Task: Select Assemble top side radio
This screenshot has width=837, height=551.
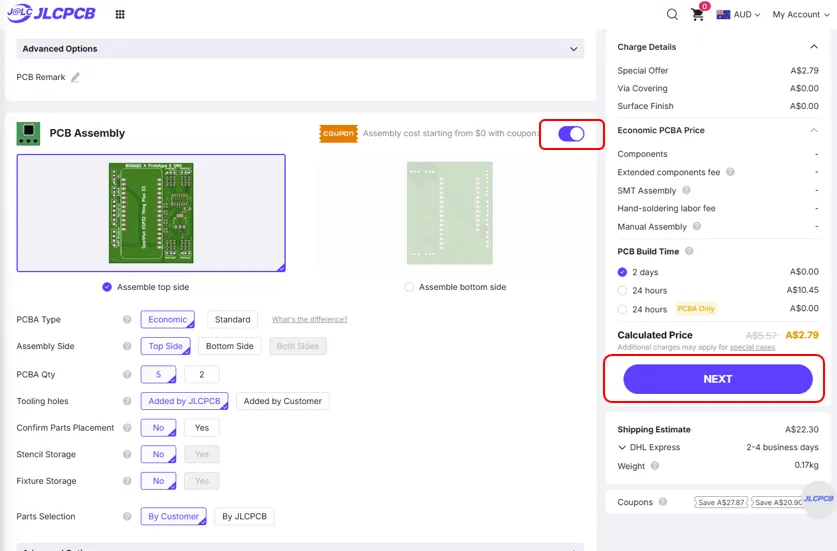Action: 107,287
